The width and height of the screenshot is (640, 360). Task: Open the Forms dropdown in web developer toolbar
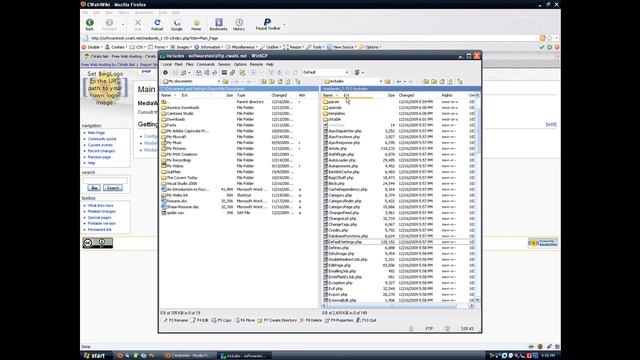pos(158,47)
